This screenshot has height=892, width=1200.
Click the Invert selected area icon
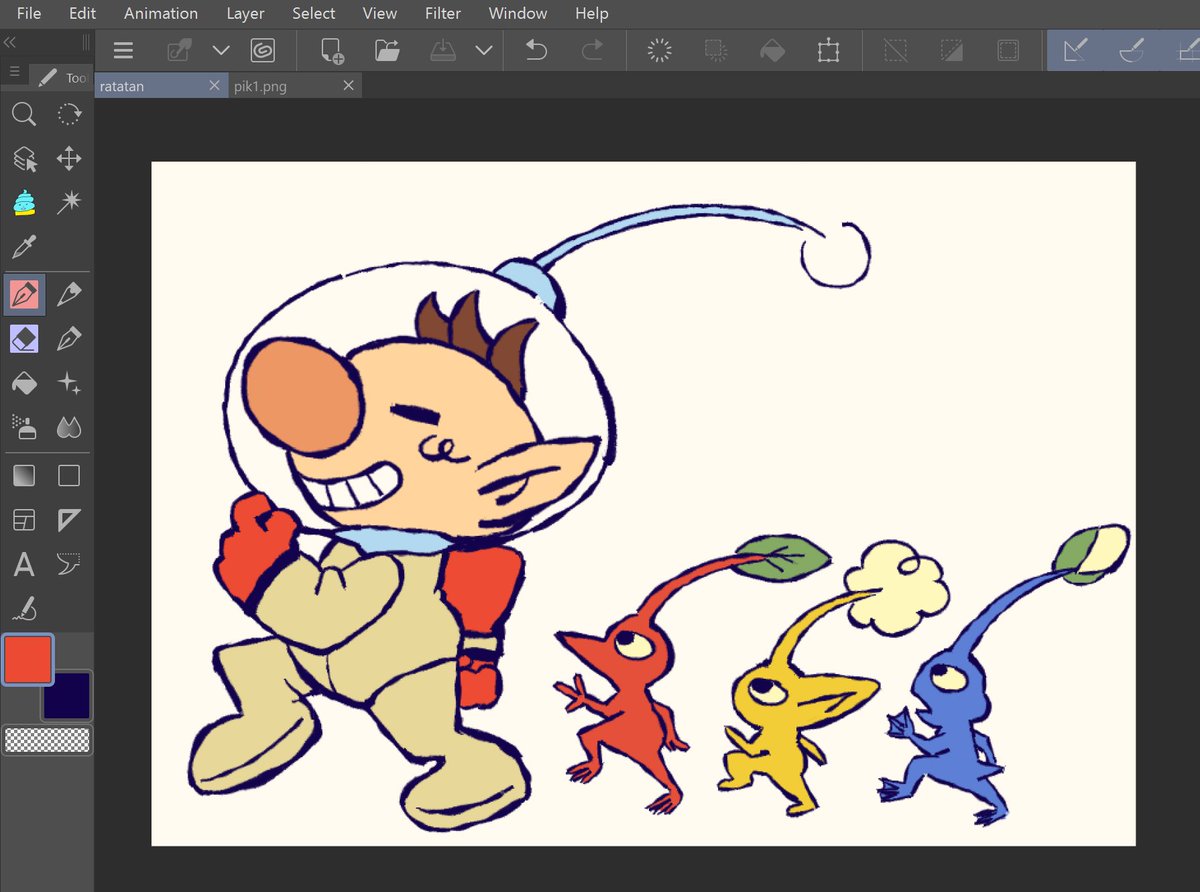coord(952,50)
